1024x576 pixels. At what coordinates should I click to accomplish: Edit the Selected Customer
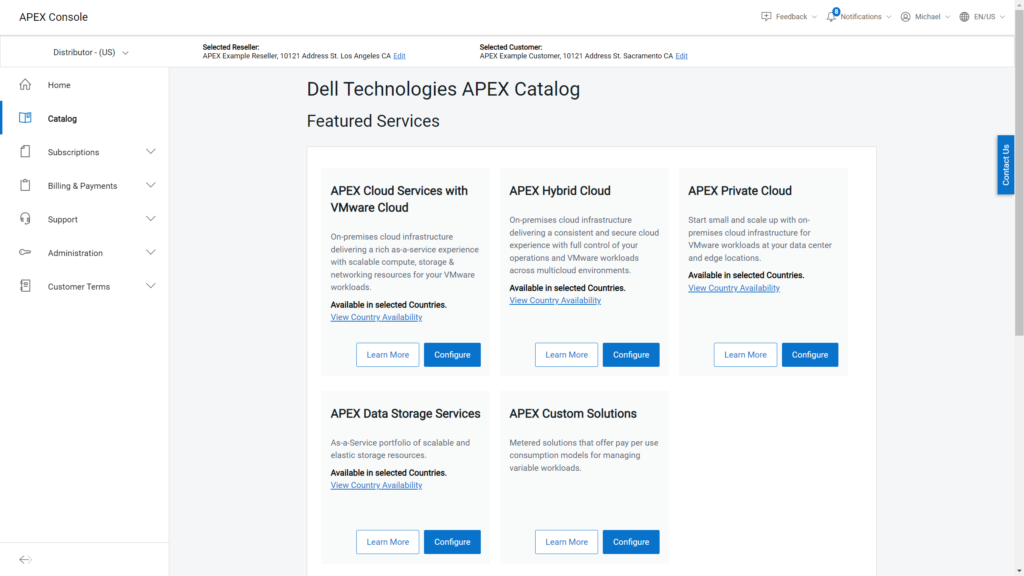[681, 56]
